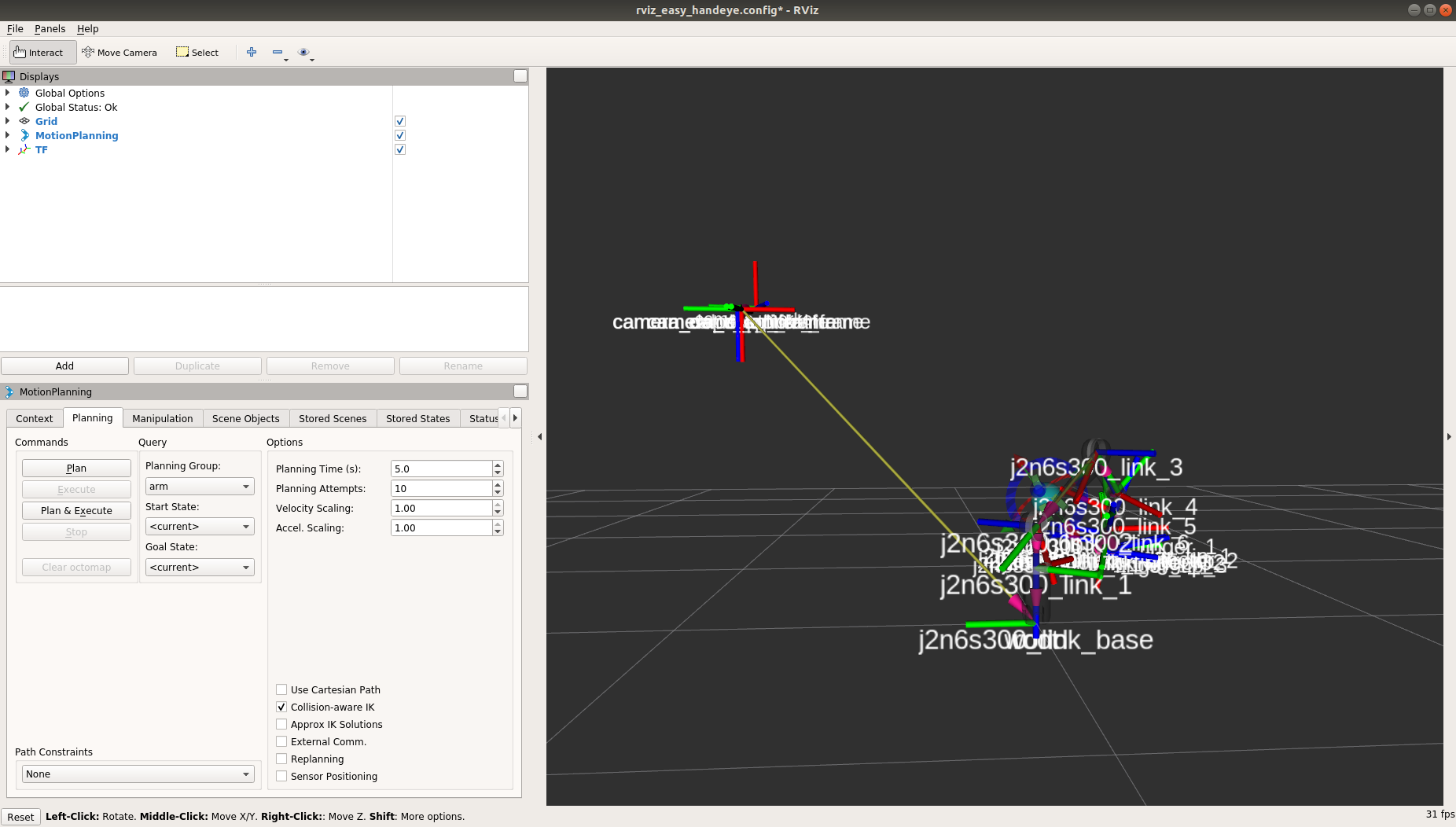Disable the Collision-aware IK option

(281, 707)
